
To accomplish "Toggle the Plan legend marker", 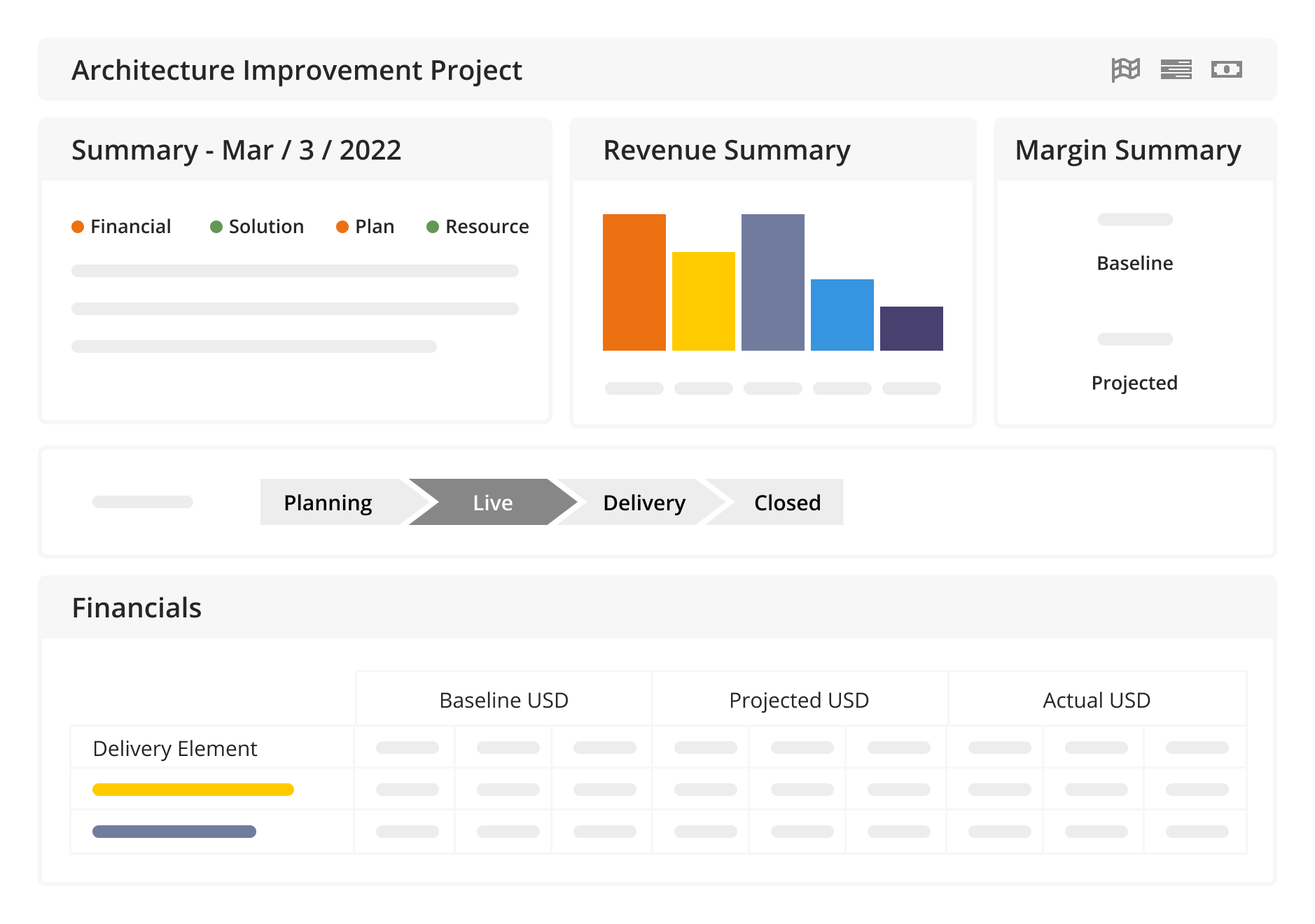I will point(341,226).
